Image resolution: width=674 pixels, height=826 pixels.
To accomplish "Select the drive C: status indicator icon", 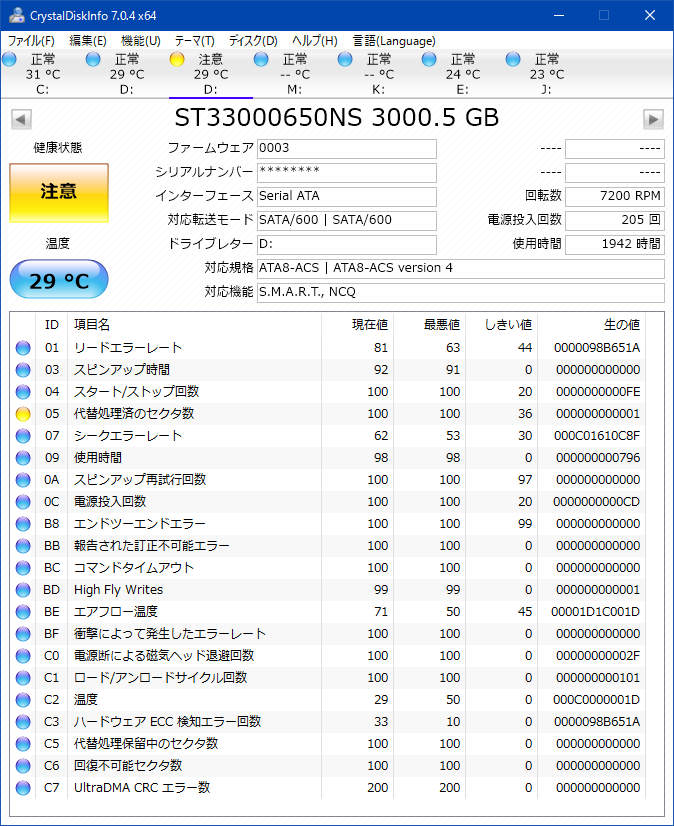I will [11, 60].
